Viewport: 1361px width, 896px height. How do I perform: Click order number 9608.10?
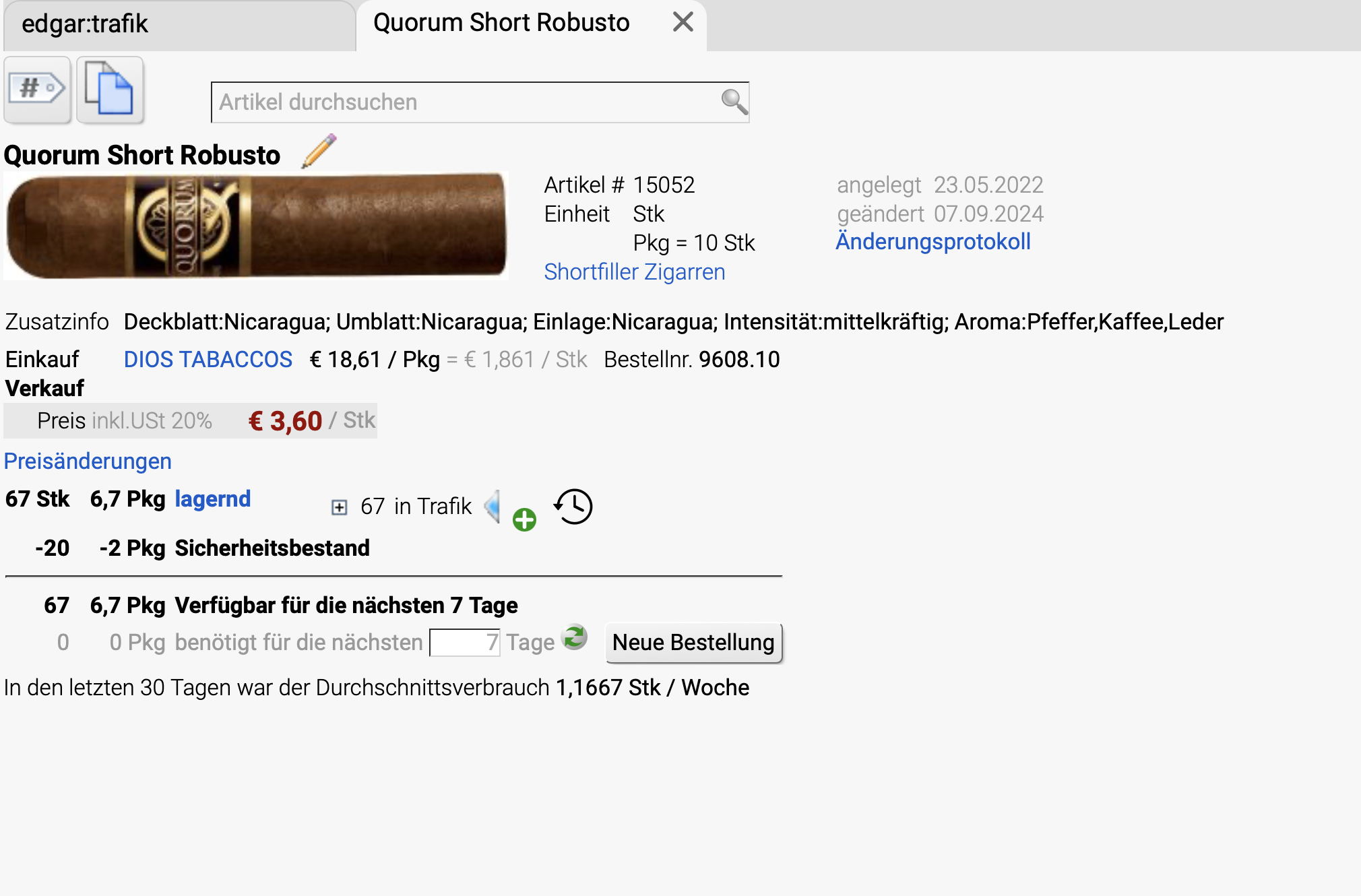[739, 360]
